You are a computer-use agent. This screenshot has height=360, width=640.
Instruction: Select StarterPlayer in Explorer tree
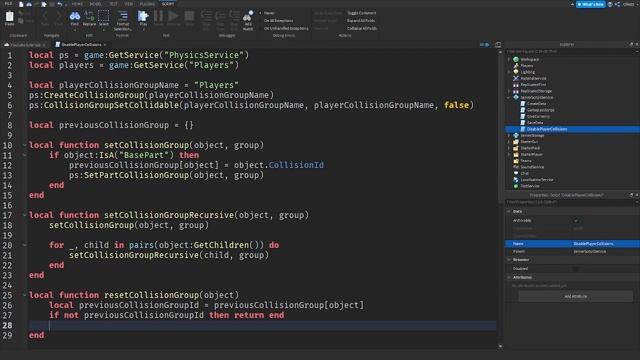click(531, 154)
